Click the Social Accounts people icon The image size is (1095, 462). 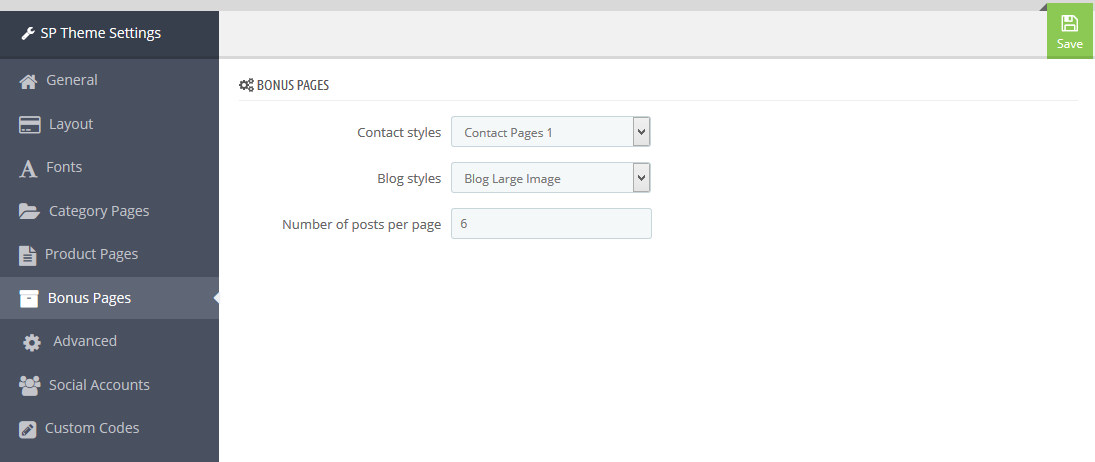coord(29,386)
